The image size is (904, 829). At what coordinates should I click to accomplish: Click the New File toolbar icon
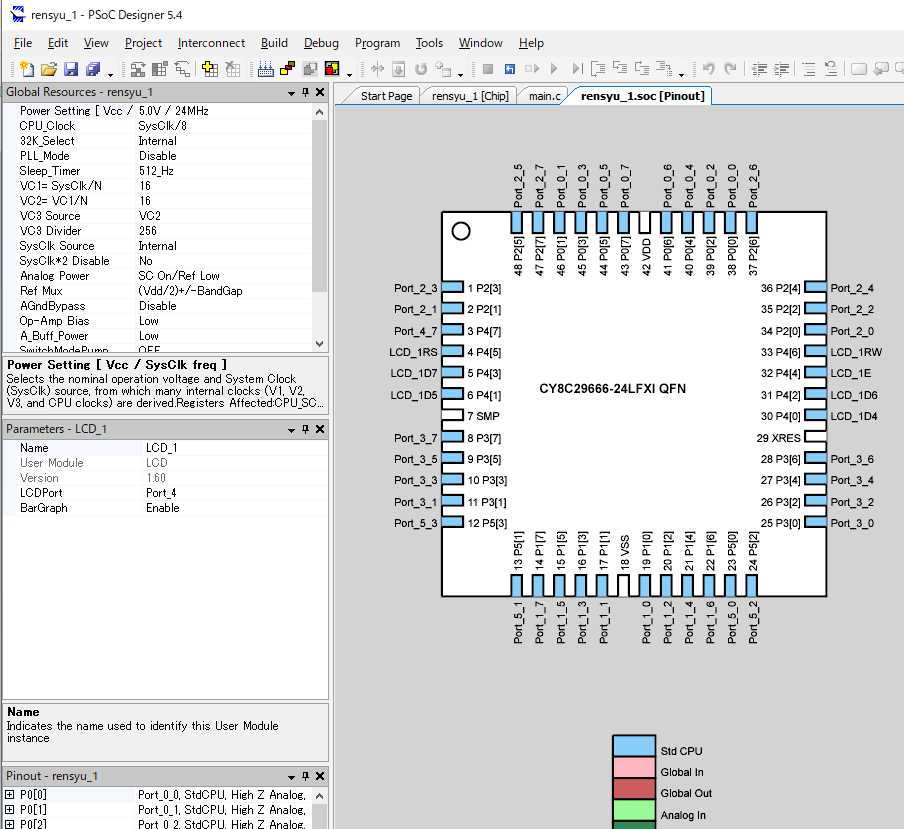coord(27,69)
